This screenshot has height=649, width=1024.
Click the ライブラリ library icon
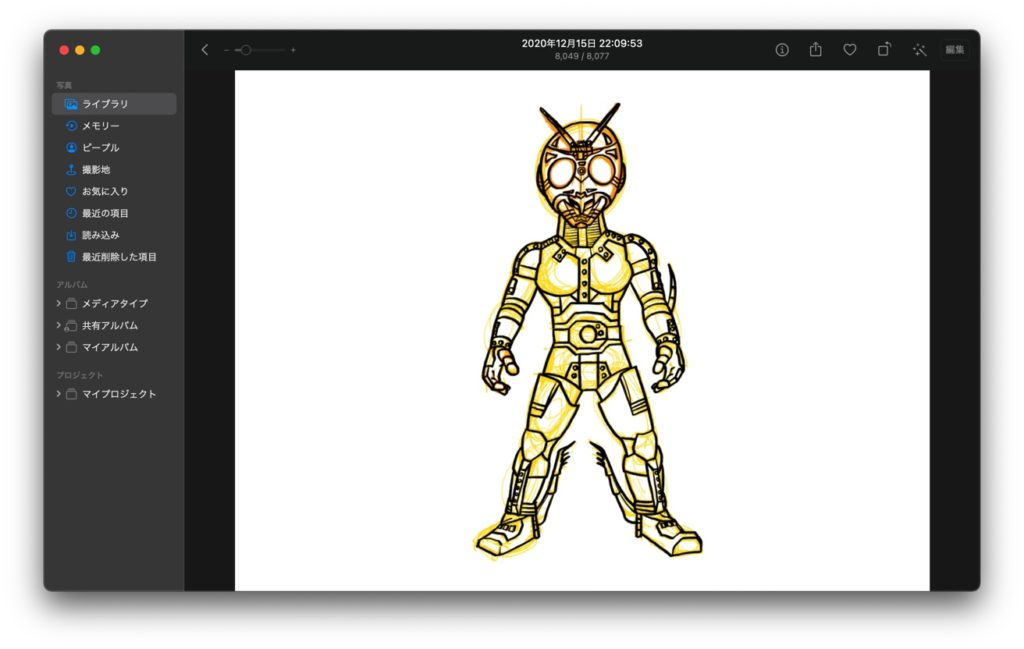pos(71,104)
